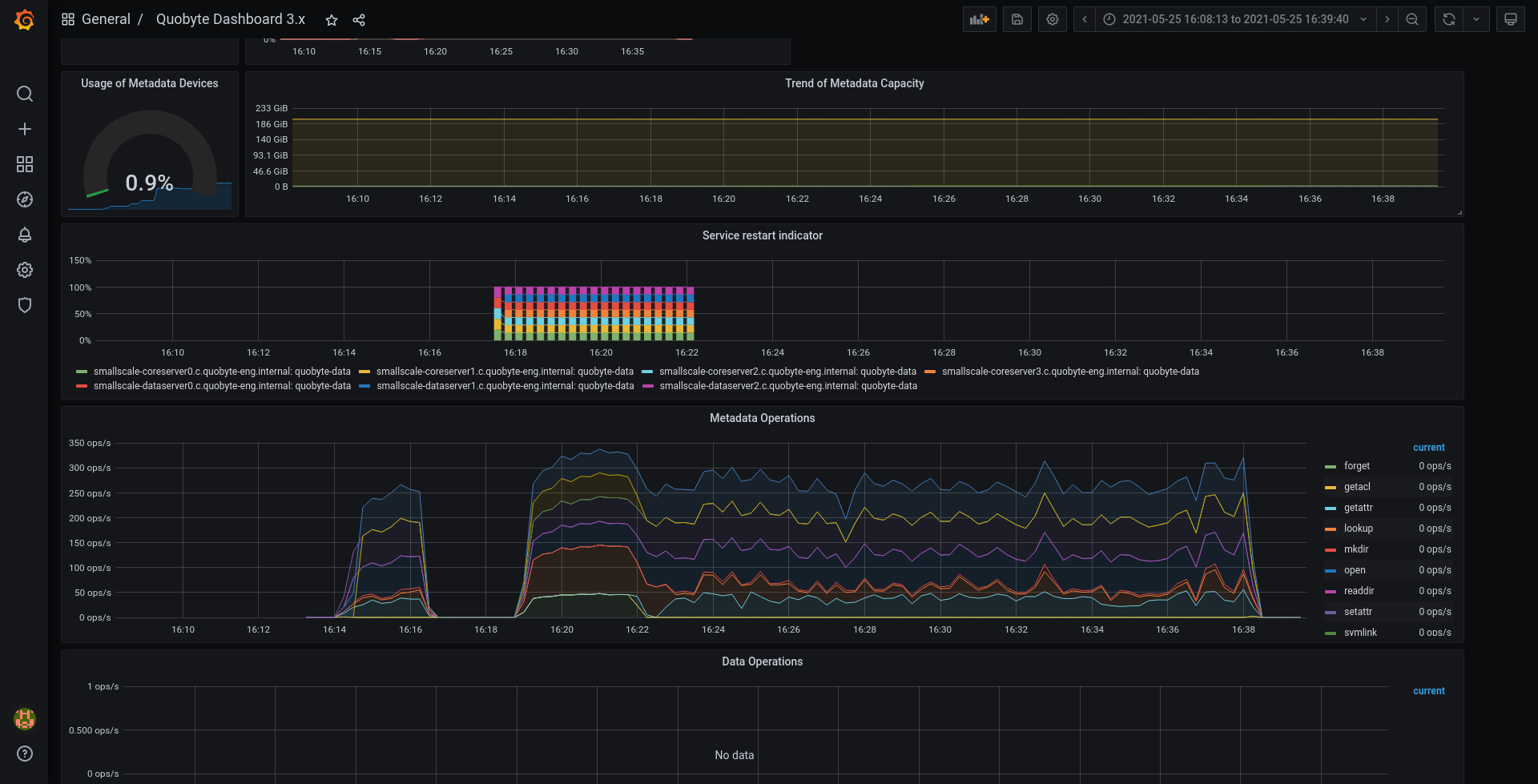Open the Alerting bell icon
Screen dimensions: 1538x784
click(25, 235)
